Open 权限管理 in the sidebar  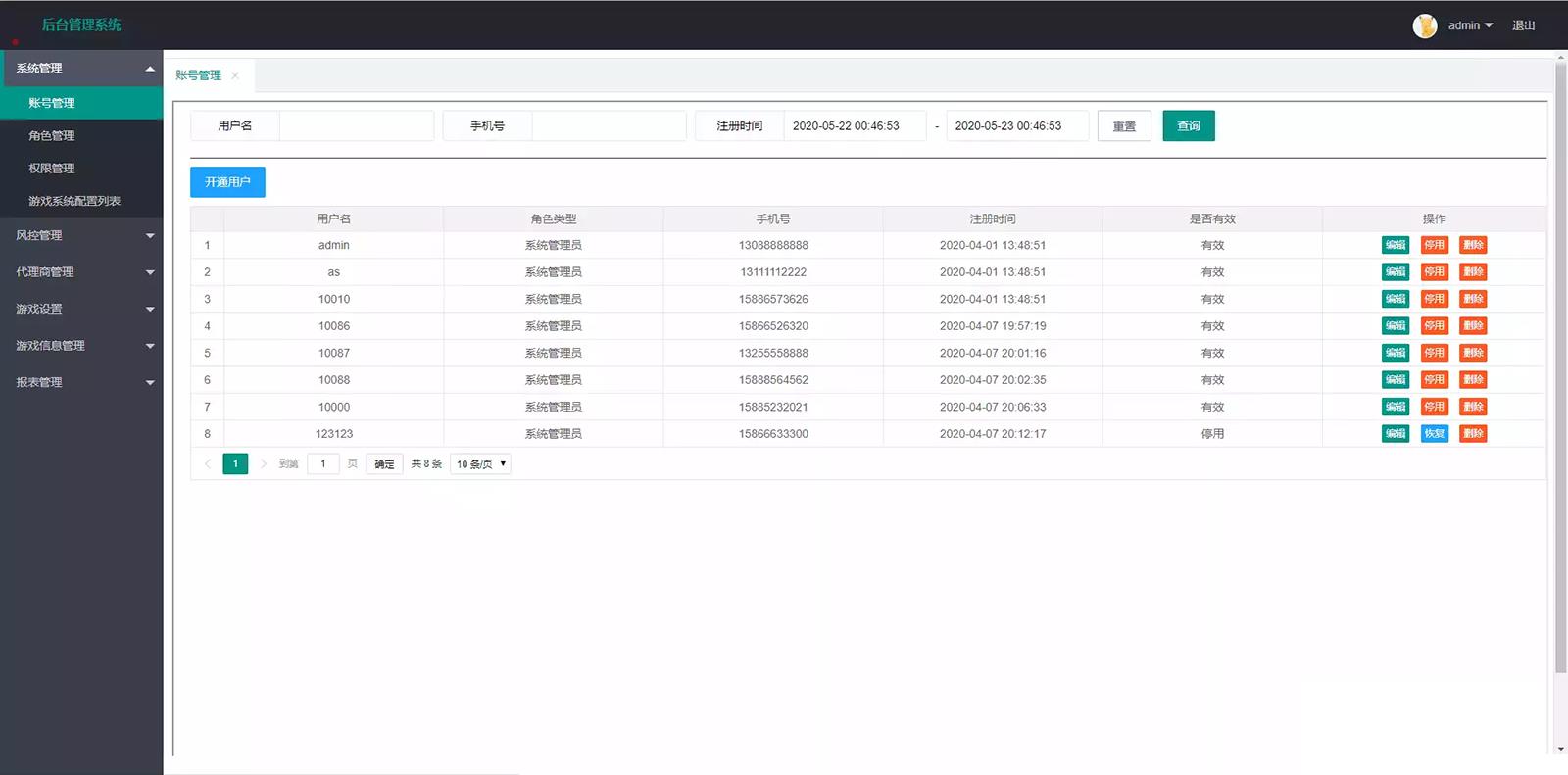[52, 169]
